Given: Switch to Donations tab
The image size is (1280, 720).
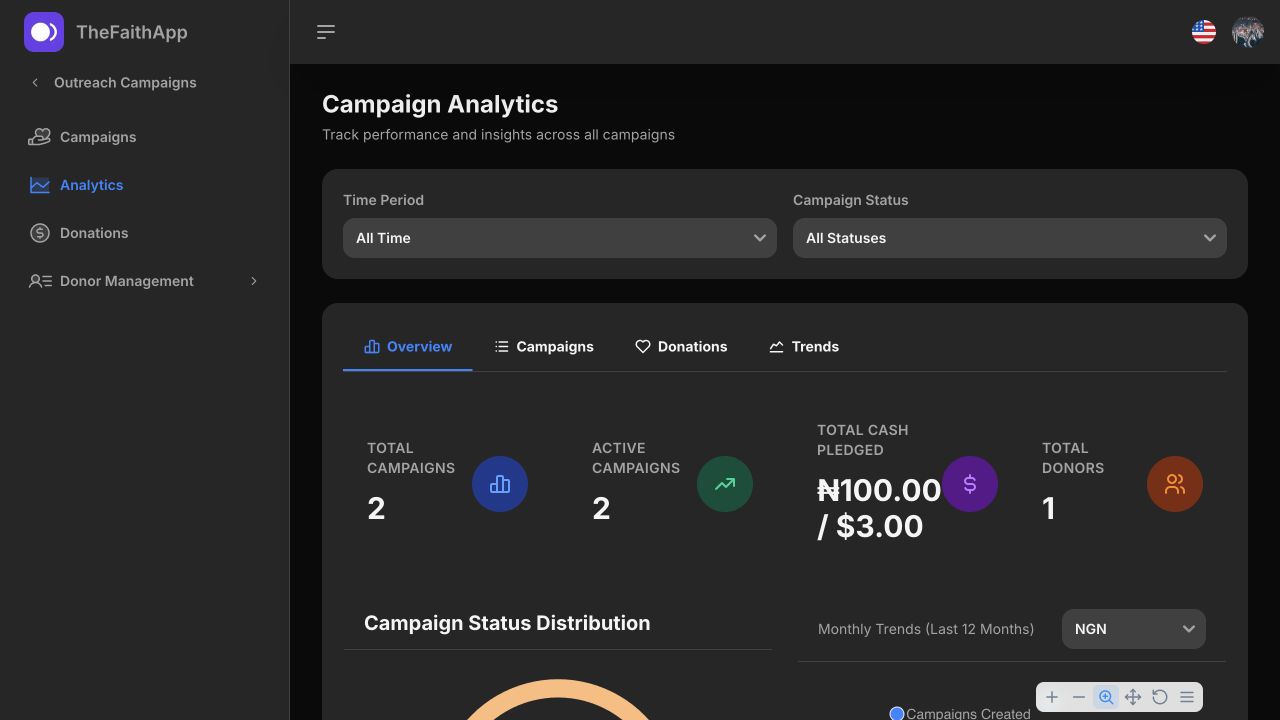Looking at the screenshot, I should click(x=681, y=347).
